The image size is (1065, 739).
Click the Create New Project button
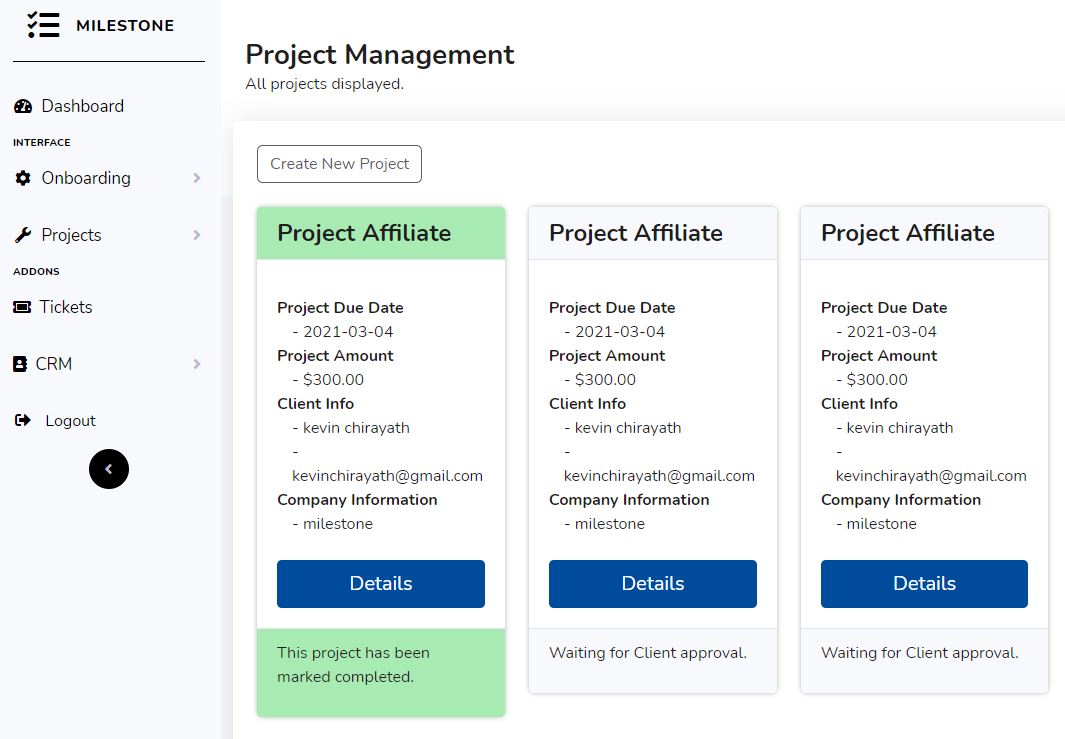339,164
